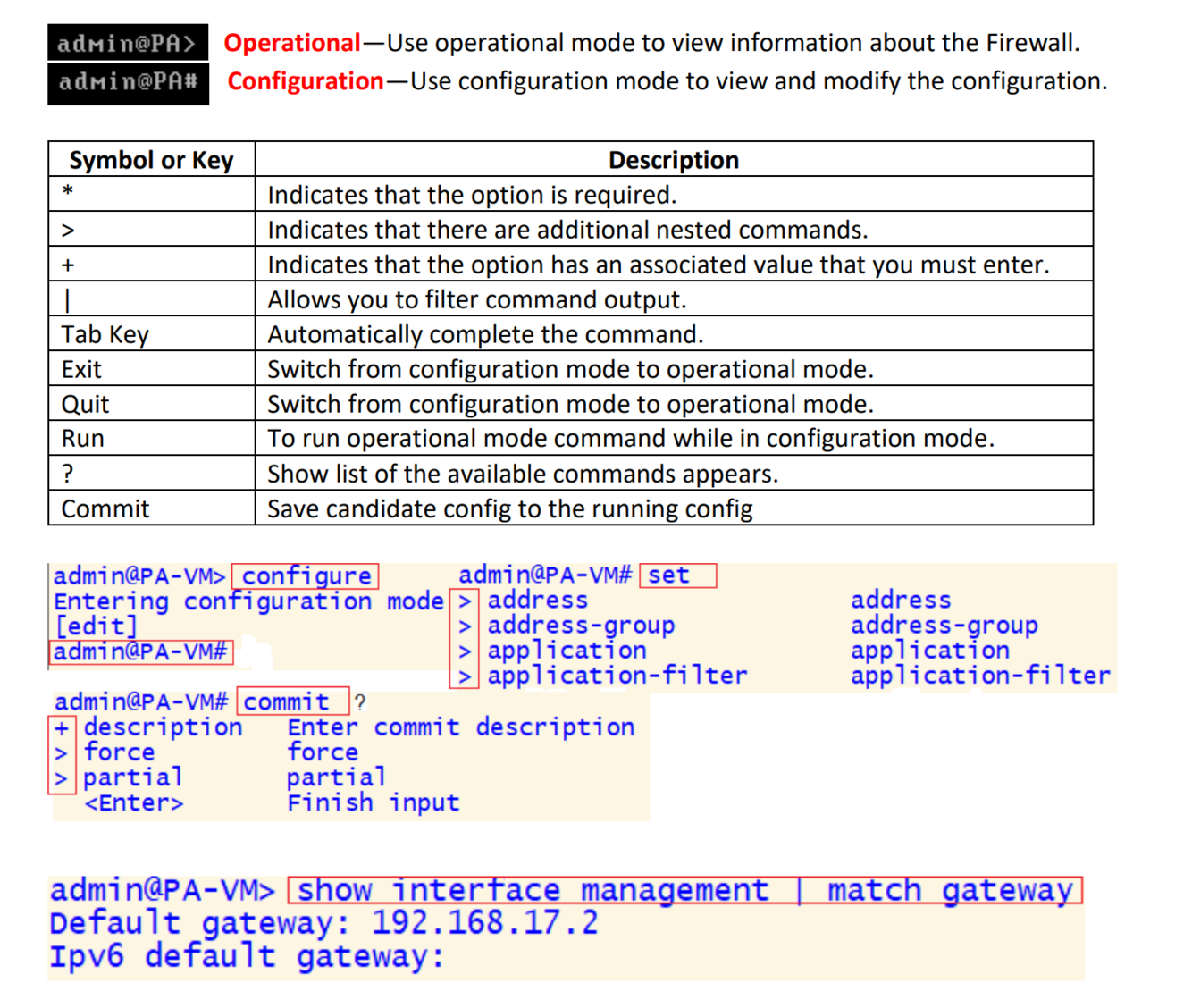Click the description in the Quit row
The image size is (1192, 1008).
(x=570, y=404)
